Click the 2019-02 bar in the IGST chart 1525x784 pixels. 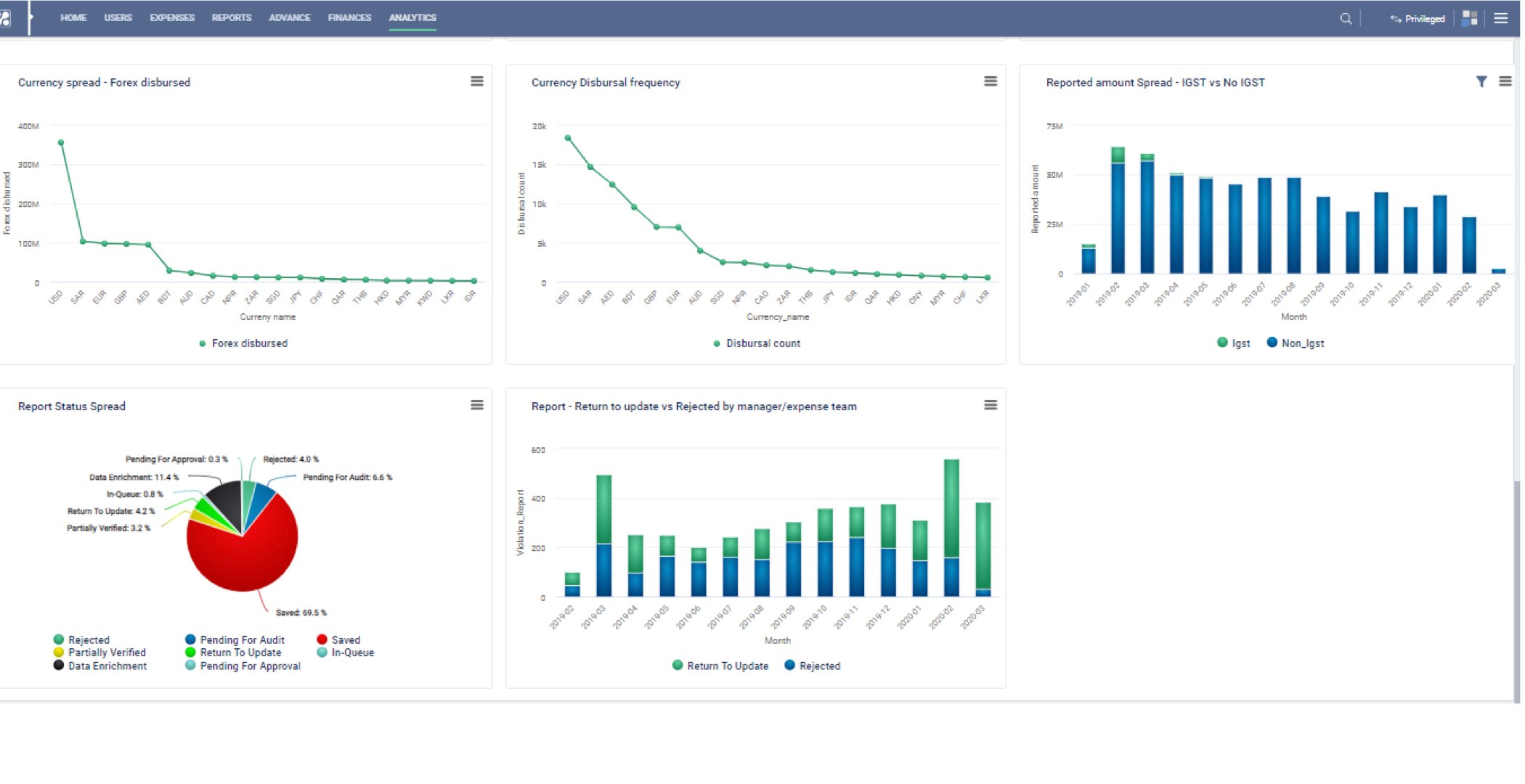coord(1118,211)
